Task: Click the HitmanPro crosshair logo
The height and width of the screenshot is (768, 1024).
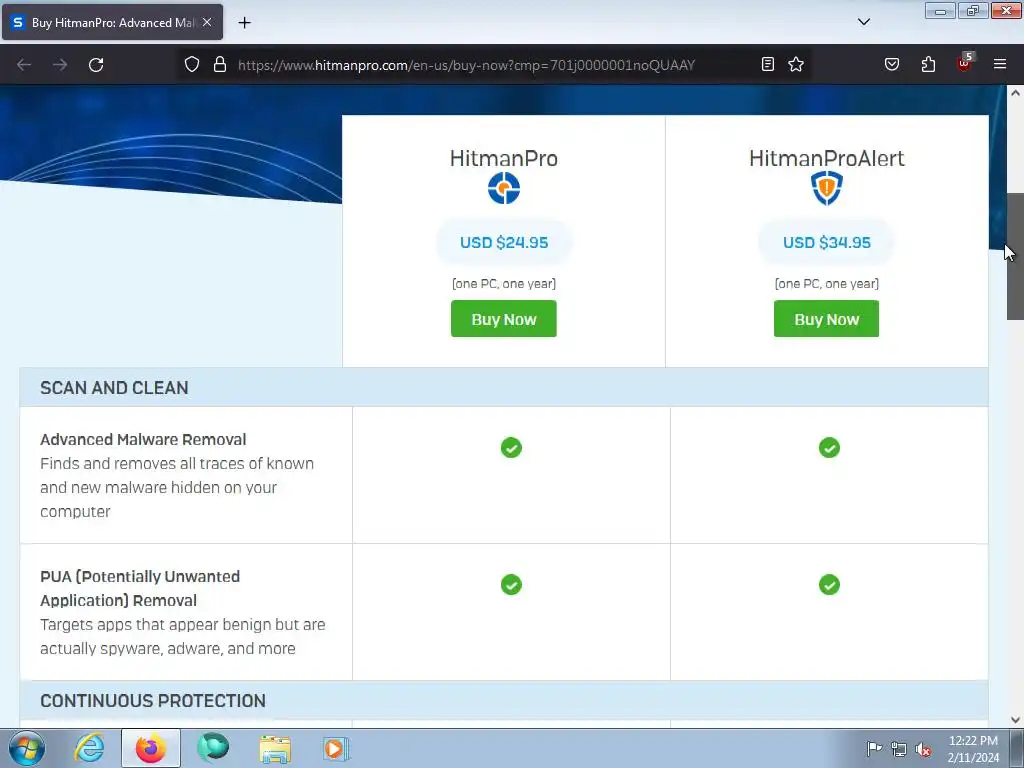Action: click(504, 188)
